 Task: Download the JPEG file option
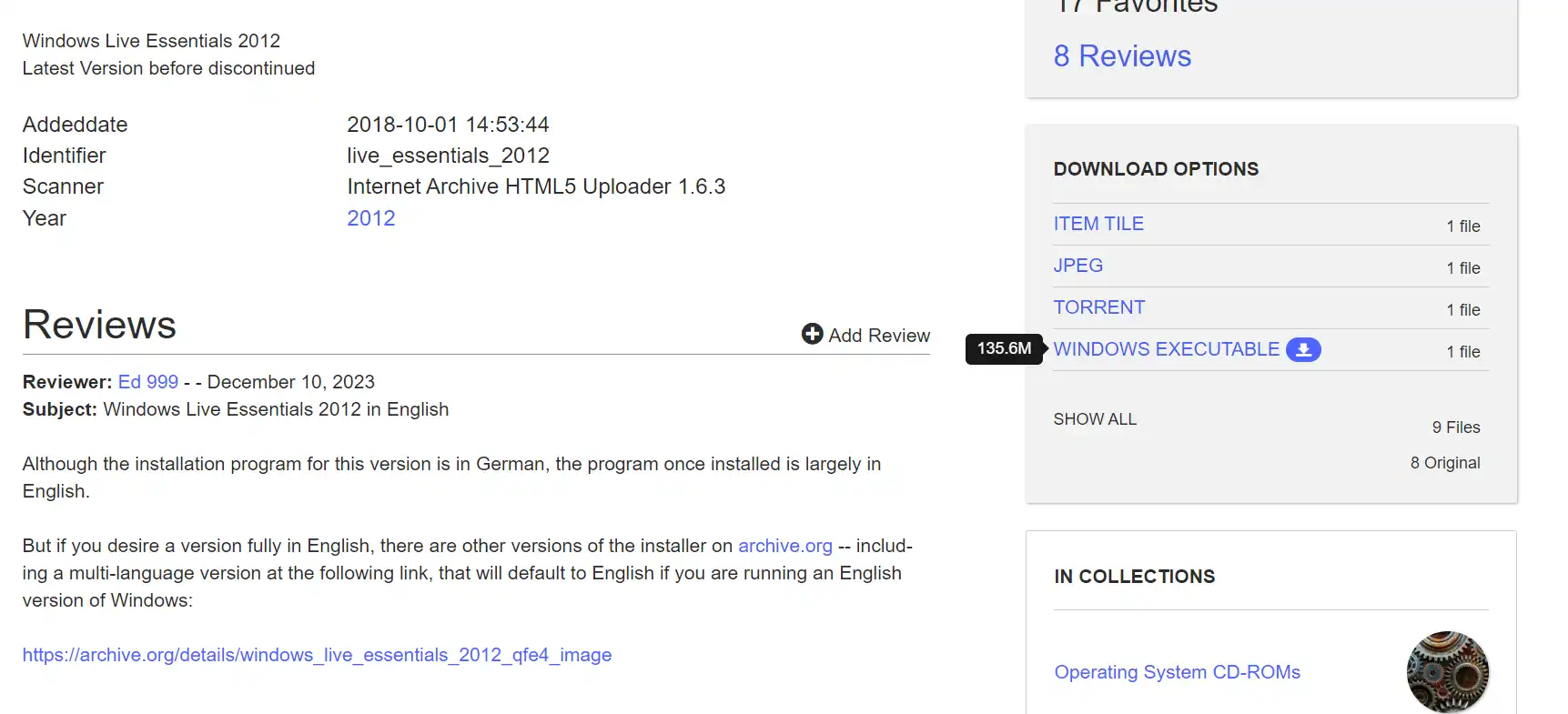1077,266
